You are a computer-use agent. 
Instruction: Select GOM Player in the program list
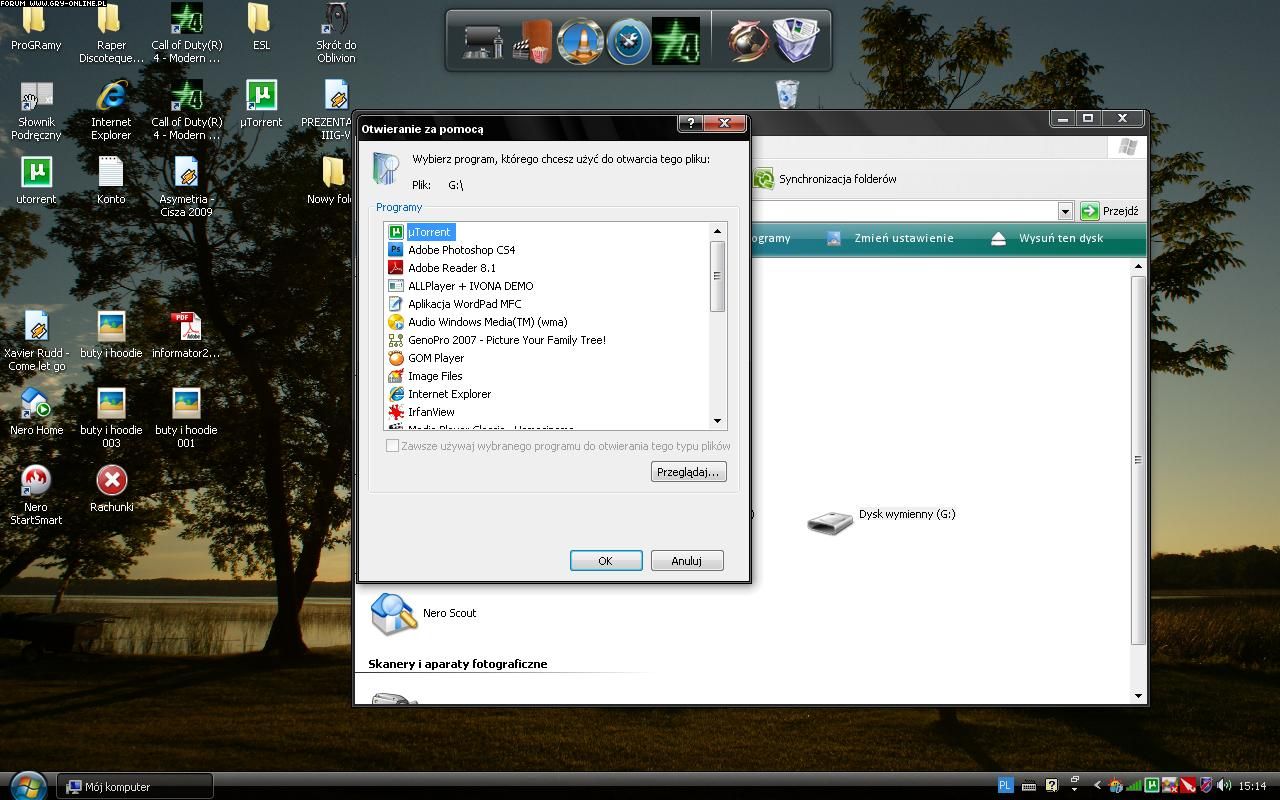(435, 358)
